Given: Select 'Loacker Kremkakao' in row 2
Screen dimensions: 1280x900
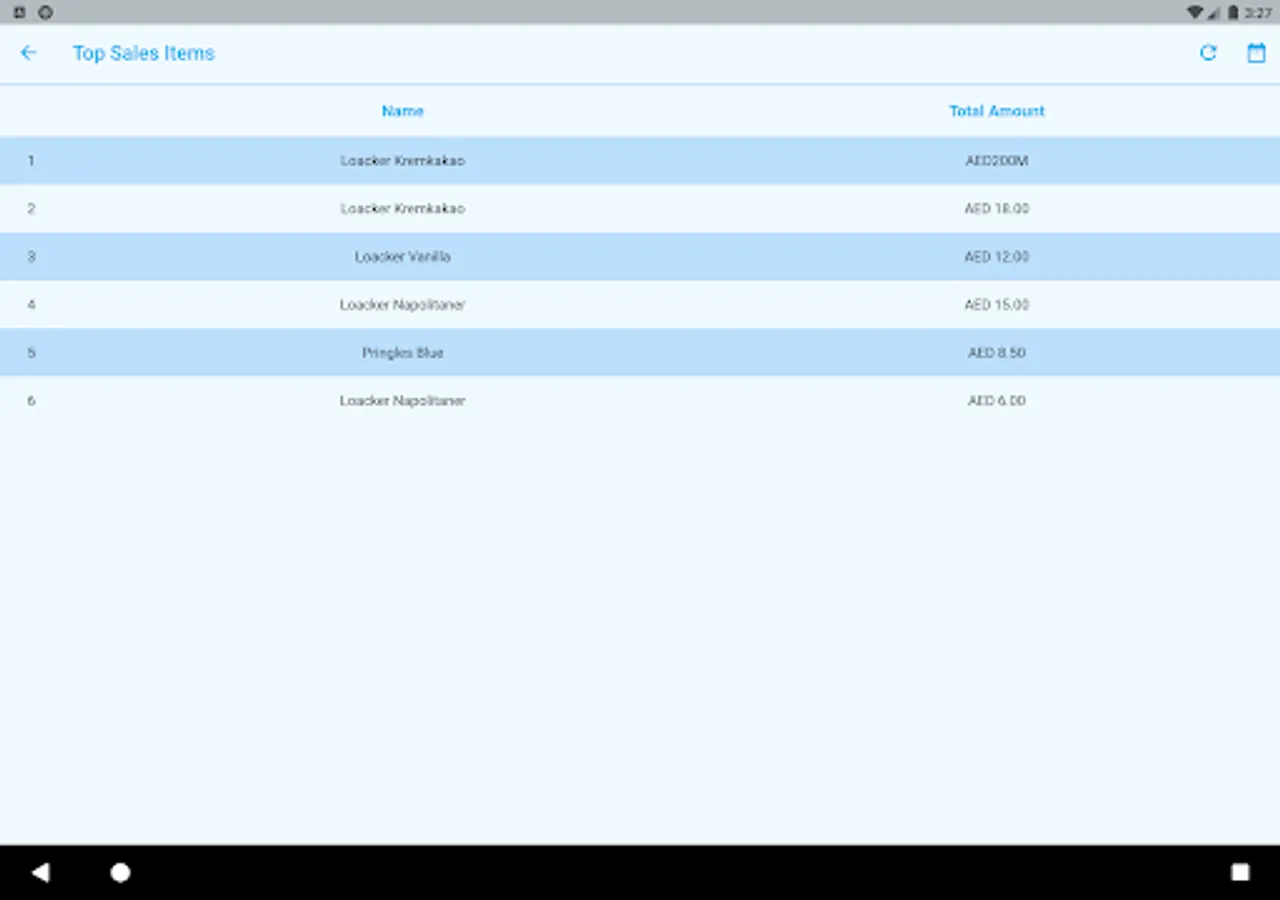Looking at the screenshot, I should pyautogui.click(x=402, y=208).
